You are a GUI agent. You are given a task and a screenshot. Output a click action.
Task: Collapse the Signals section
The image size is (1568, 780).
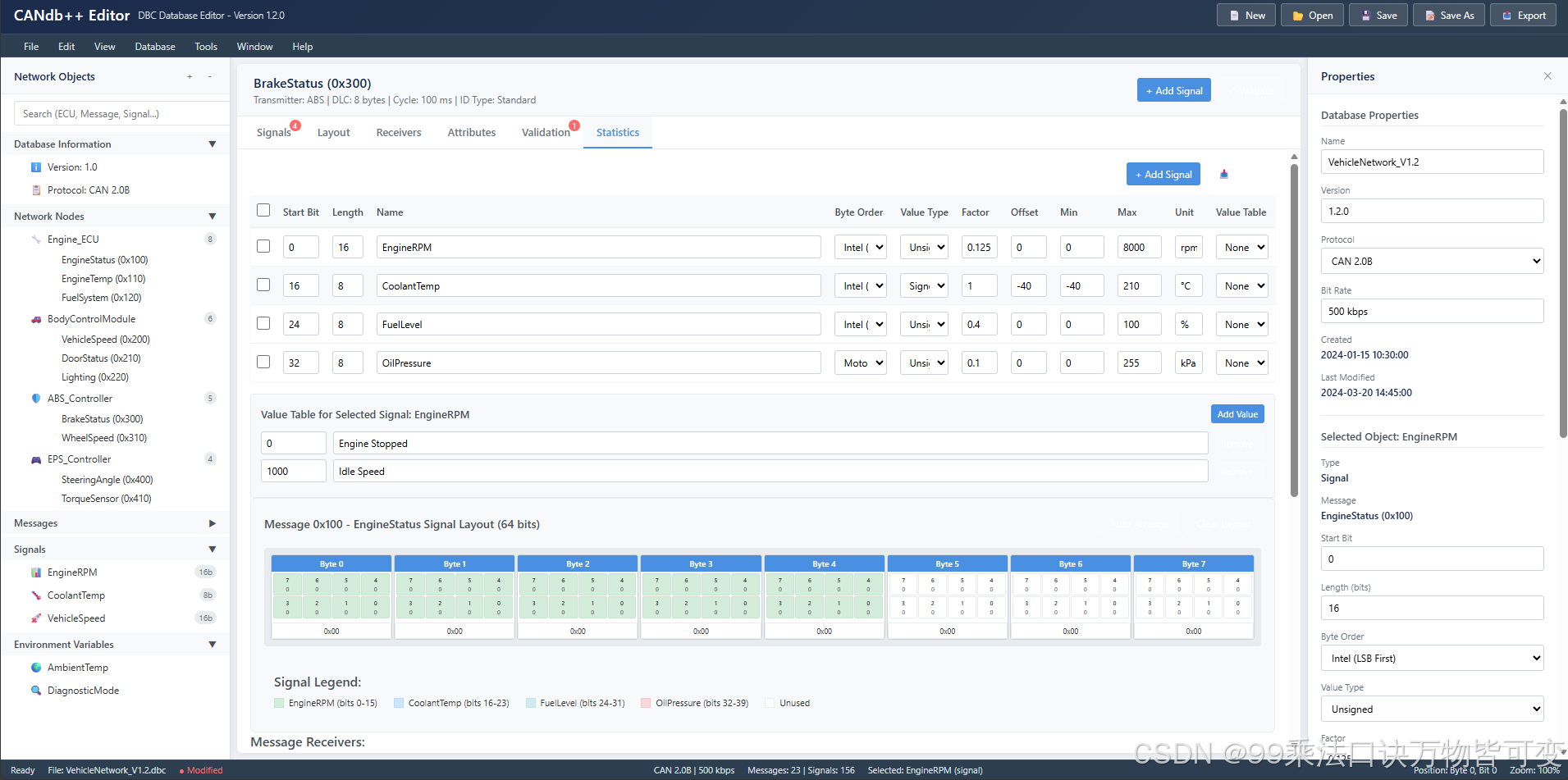tap(213, 550)
